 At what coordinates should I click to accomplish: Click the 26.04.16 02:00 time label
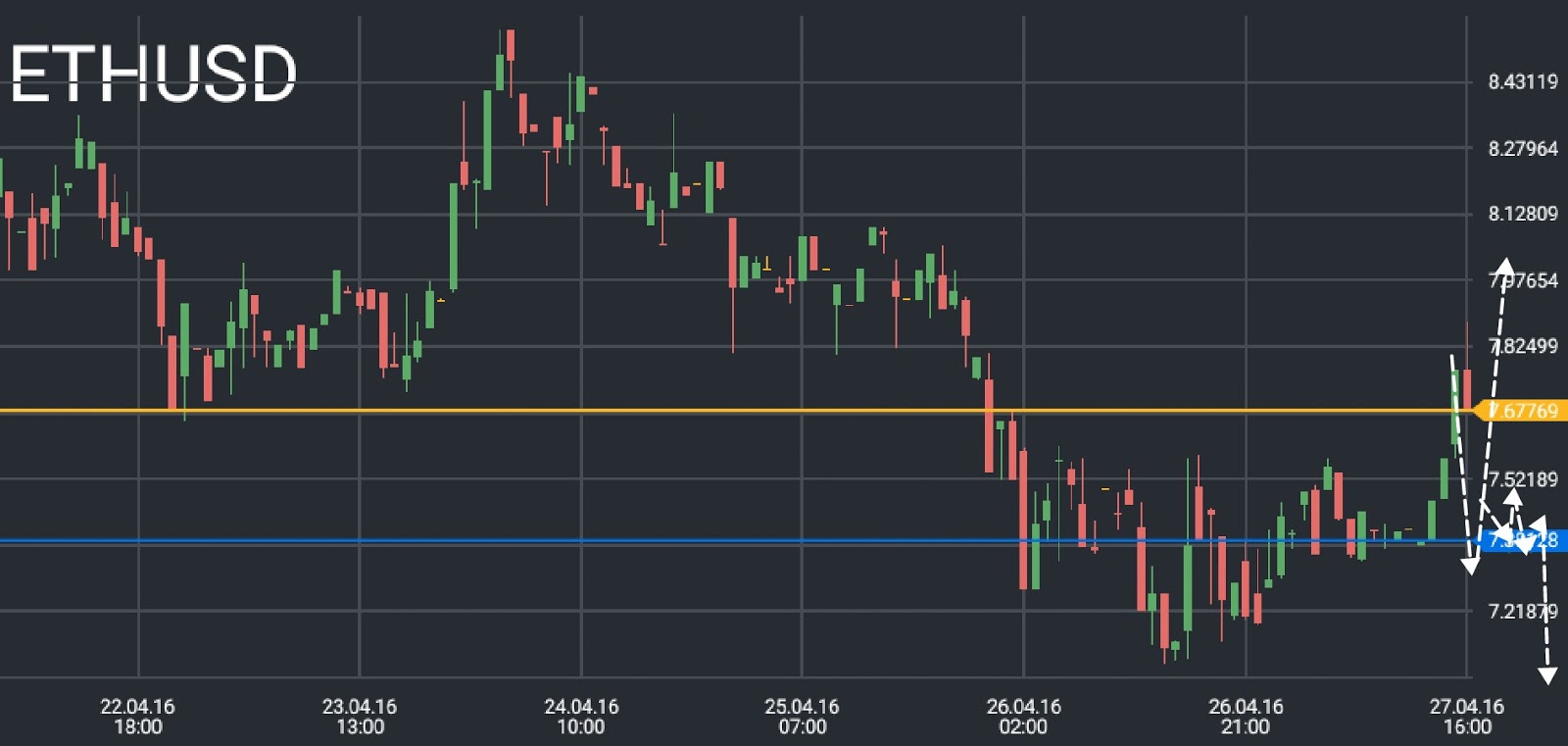tap(1023, 717)
